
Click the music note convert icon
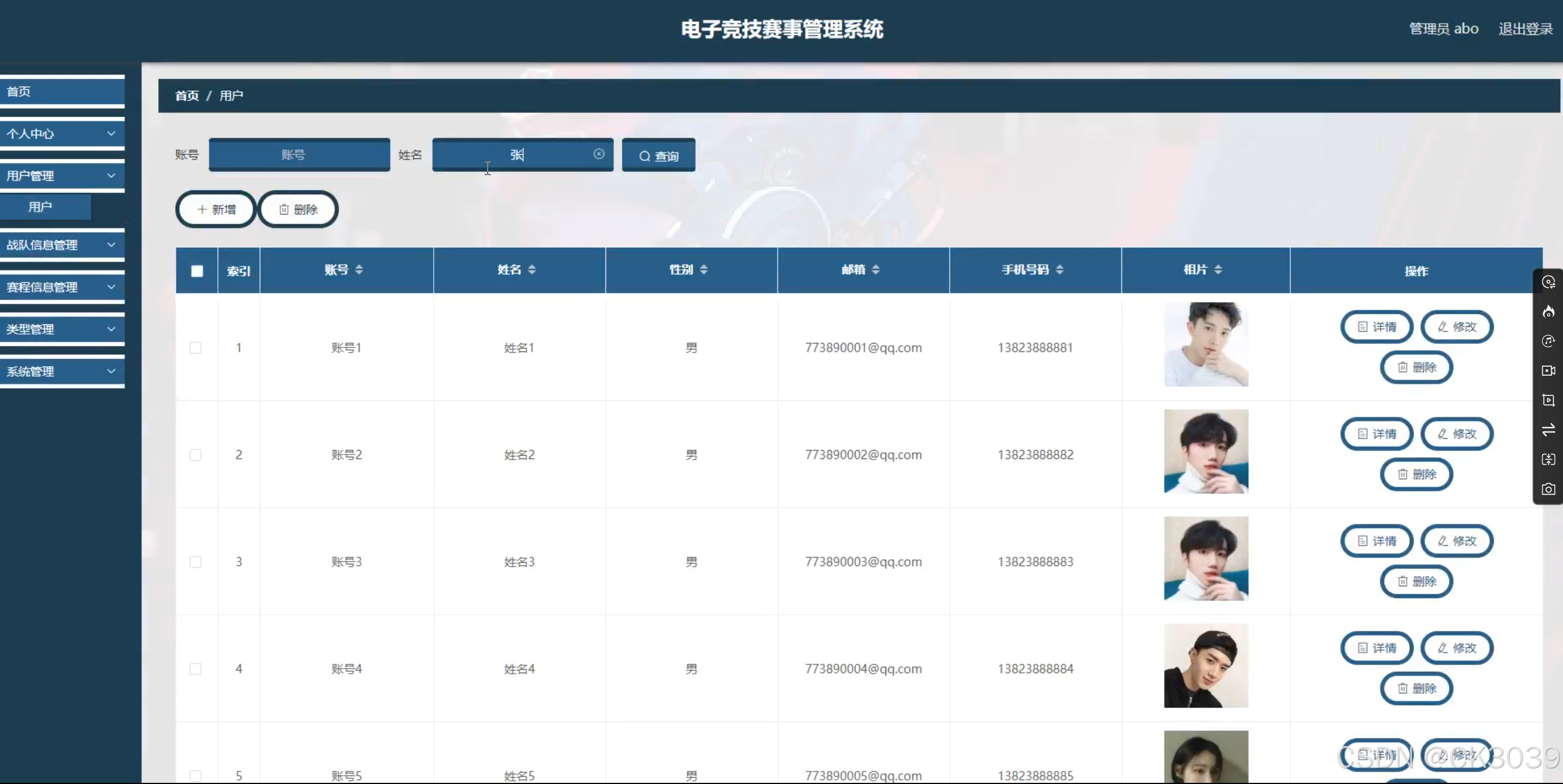(1548, 341)
